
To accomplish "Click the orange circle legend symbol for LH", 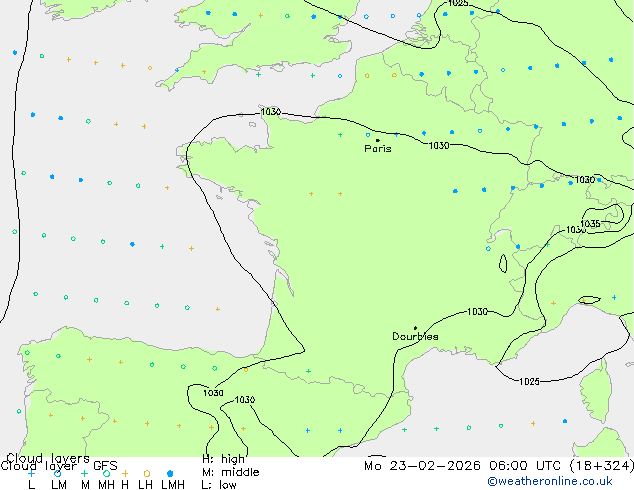I will click(147, 473).
